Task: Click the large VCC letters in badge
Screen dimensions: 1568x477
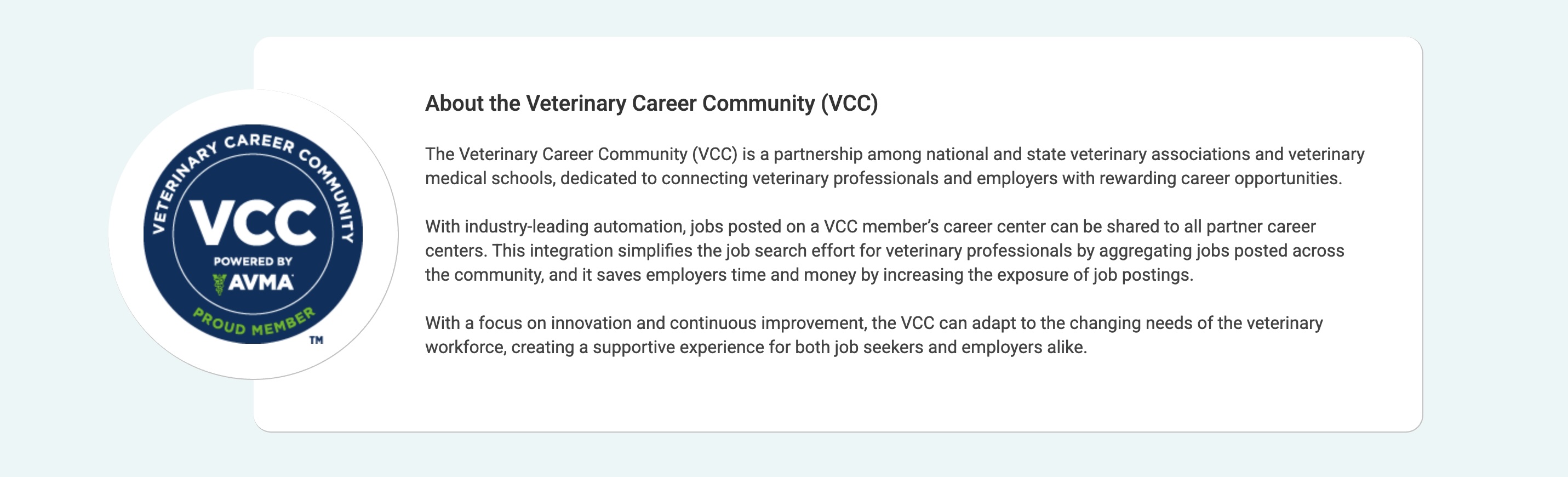Action: coord(253,223)
